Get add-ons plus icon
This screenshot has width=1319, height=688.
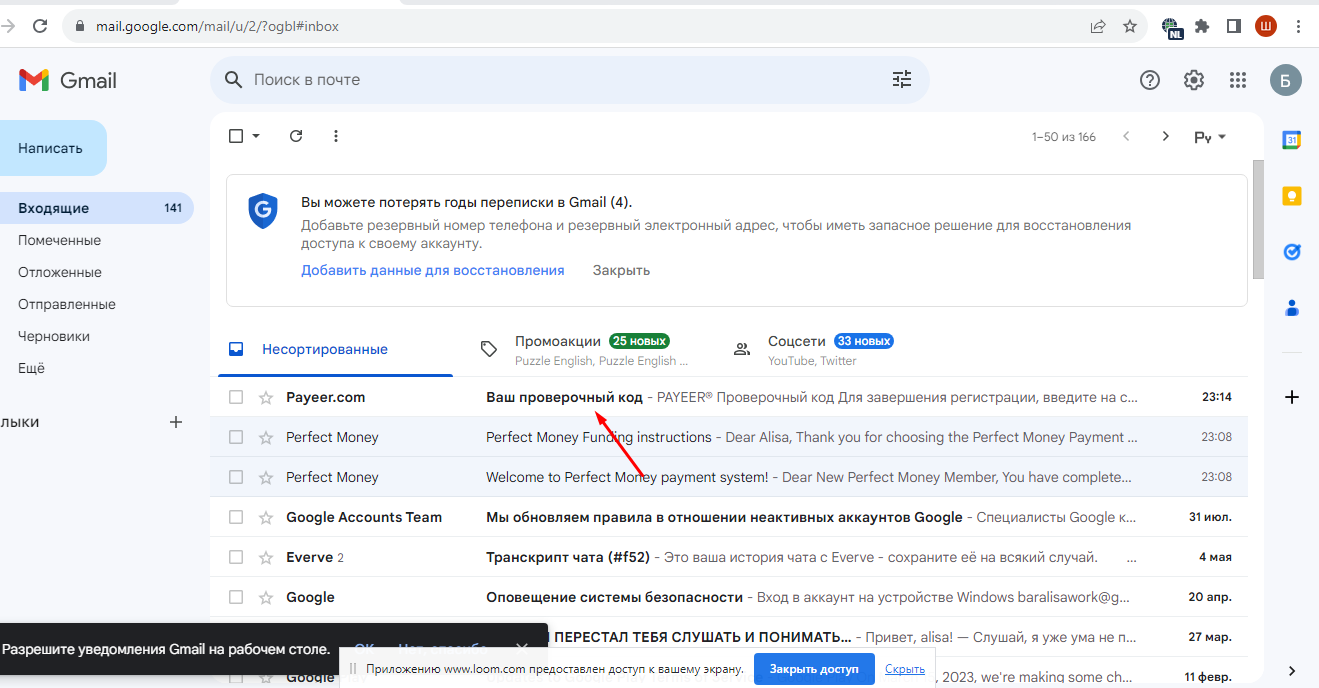[x=1291, y=397]
